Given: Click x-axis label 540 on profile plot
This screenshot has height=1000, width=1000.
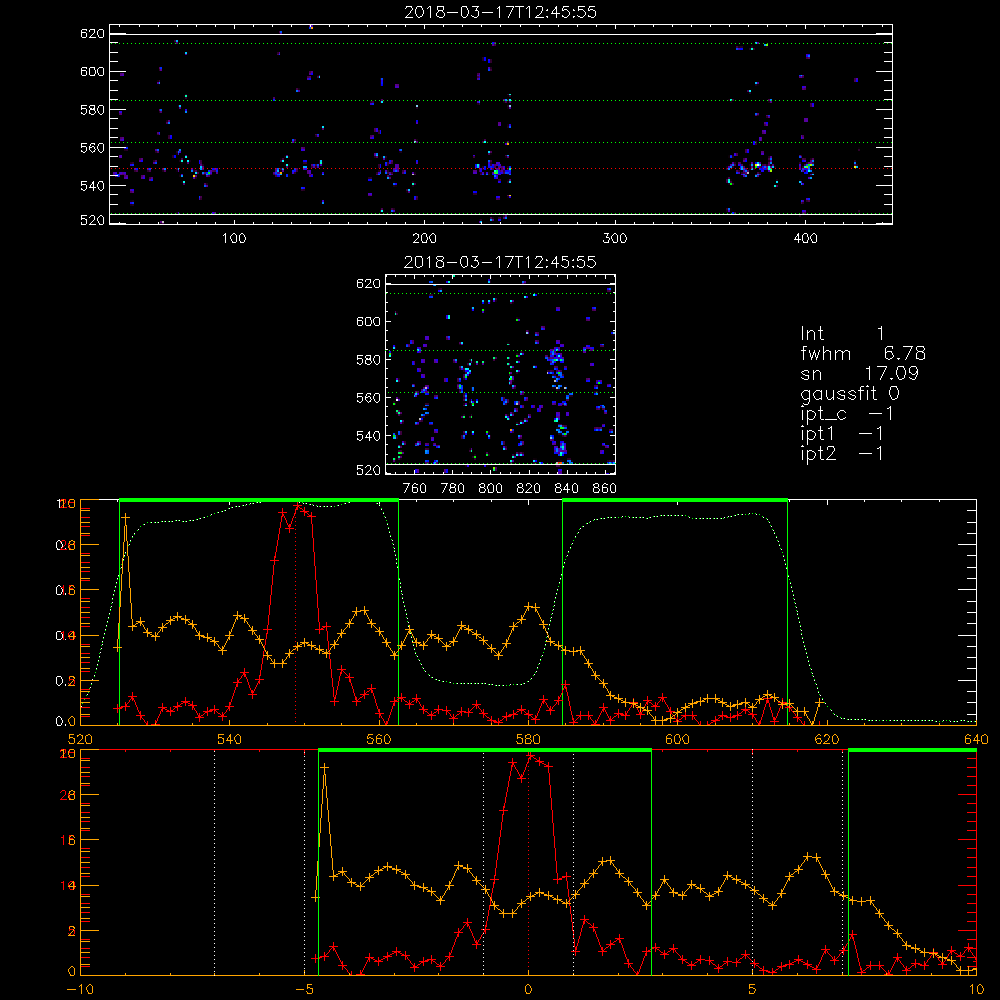Looking at the screenshot, I should tap(230, 739).
